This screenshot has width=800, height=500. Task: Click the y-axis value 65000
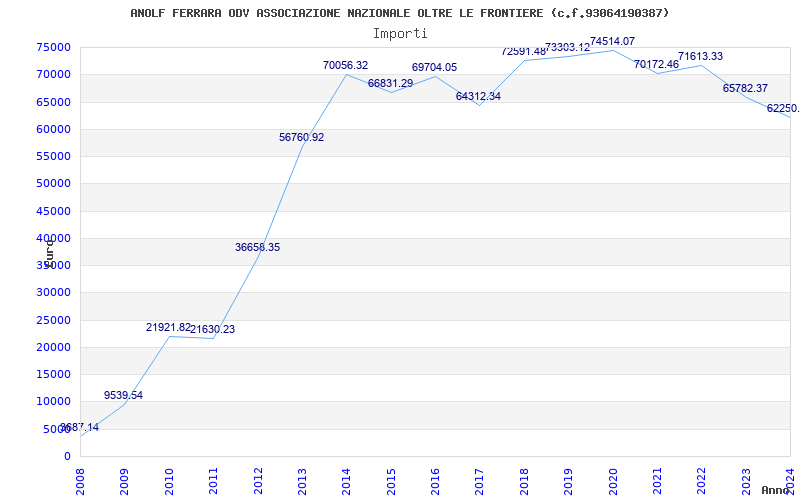(54, 102)
